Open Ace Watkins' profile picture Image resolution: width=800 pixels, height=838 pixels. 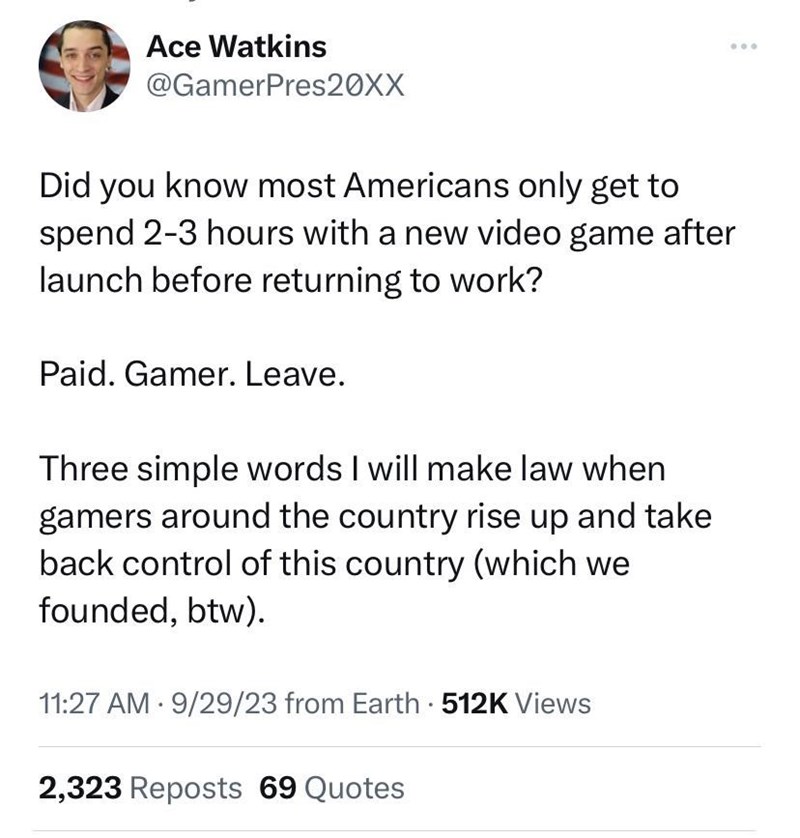(x=84, y=66)
